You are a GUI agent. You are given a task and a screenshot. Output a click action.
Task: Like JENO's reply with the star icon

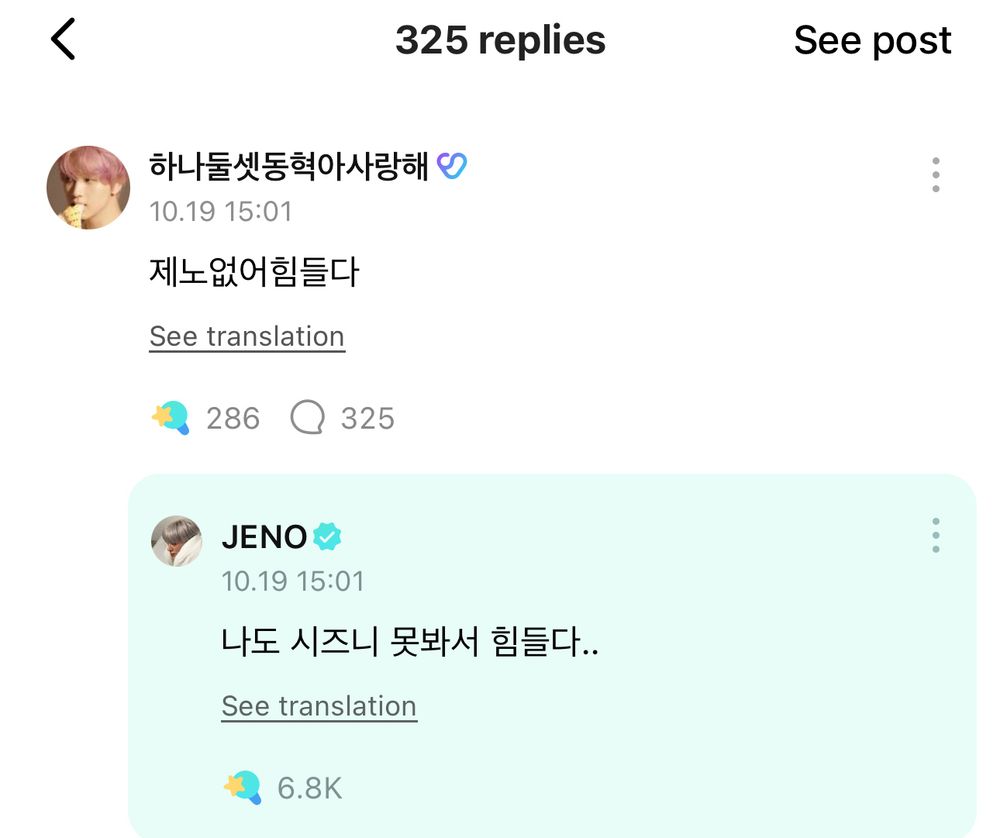point(243,787)
